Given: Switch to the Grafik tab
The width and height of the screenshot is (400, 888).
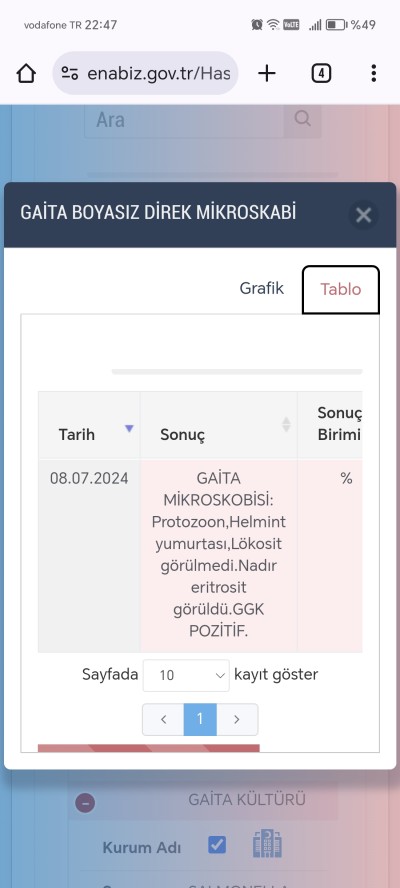Looking at the screenshot, I should click(262, 288).
